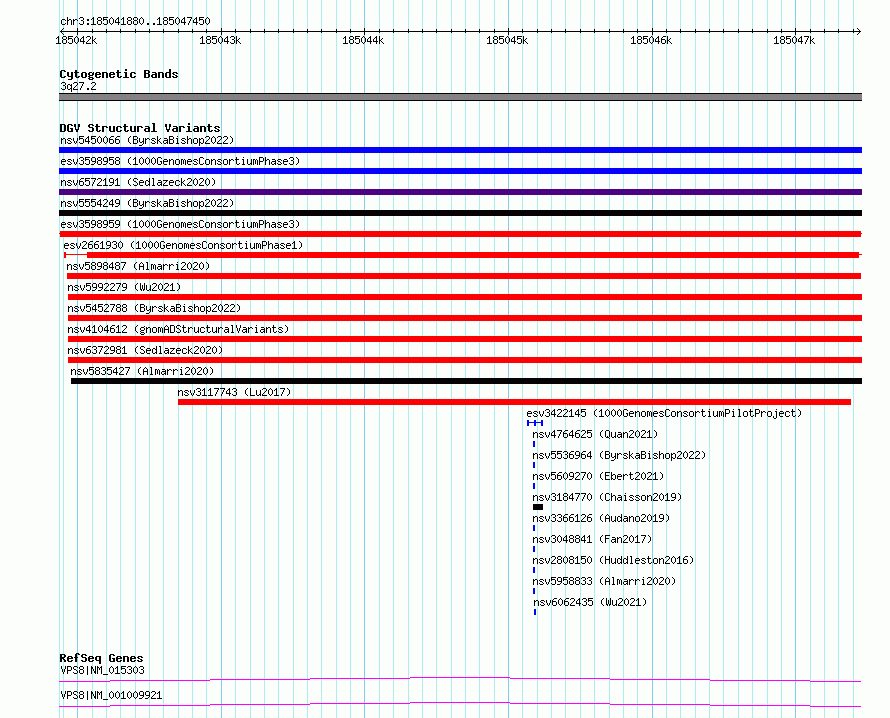
Task: Select the gray 3q27.2 cytogenetic band bar
Action: 460,97
